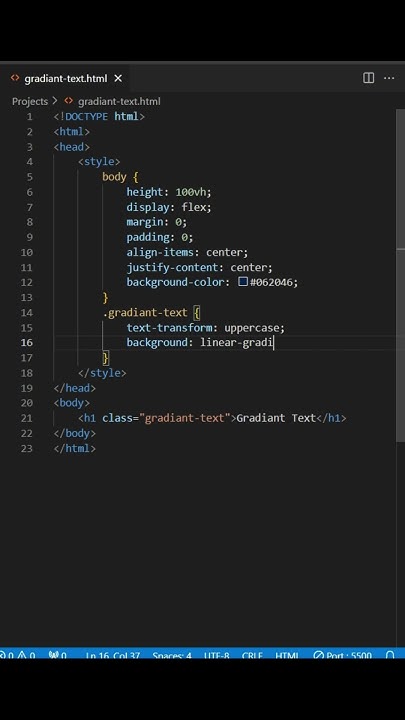Click 'display: flex;' declaration
This screenshot has width=405, height=720.
(x=169, y=207)
